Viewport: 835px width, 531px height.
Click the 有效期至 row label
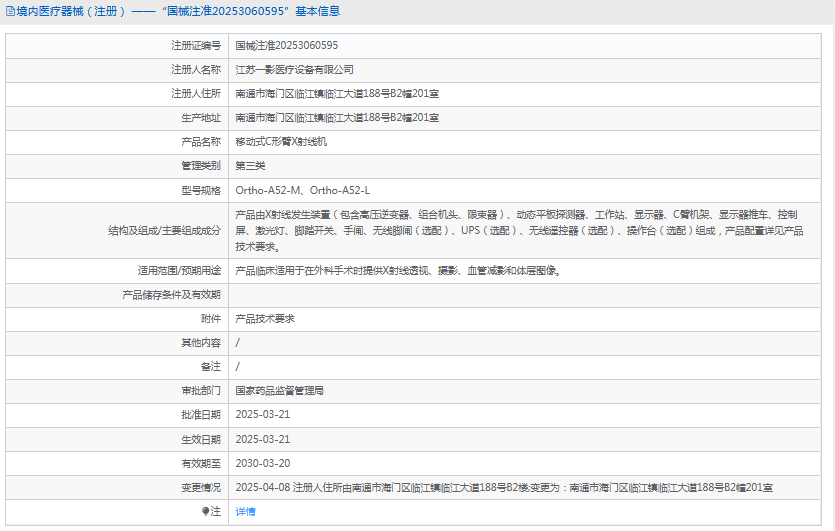(x=201, y=463)
